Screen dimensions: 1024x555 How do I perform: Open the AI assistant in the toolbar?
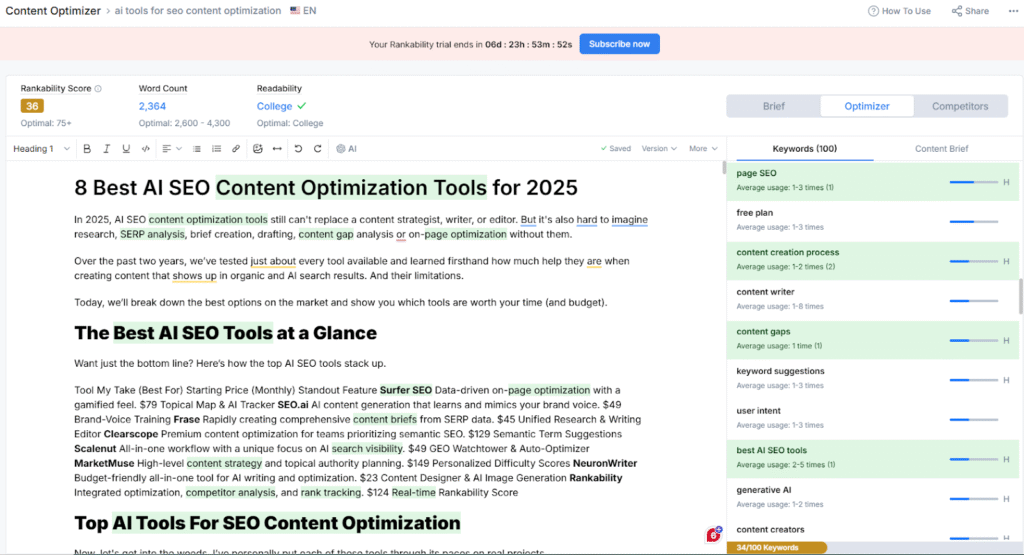(x=346, y=149)
